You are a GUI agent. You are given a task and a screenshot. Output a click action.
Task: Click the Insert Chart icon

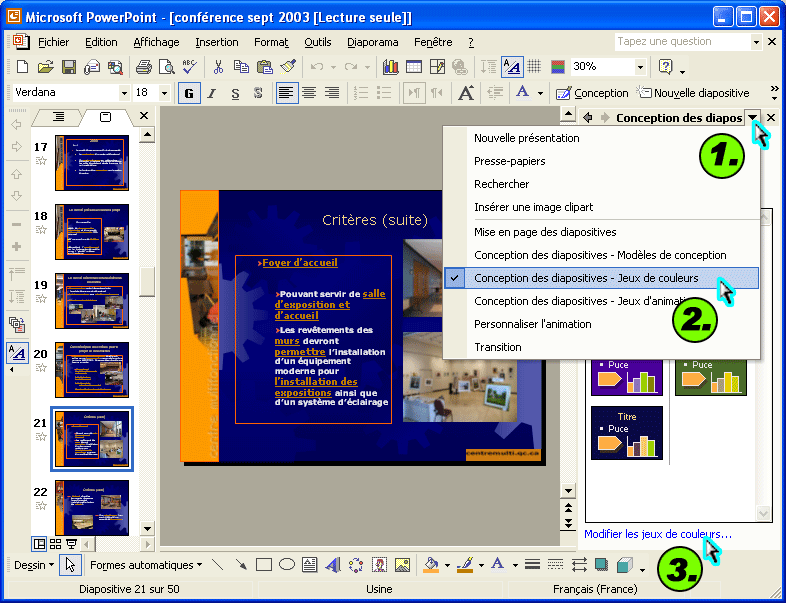coord(390,67)
